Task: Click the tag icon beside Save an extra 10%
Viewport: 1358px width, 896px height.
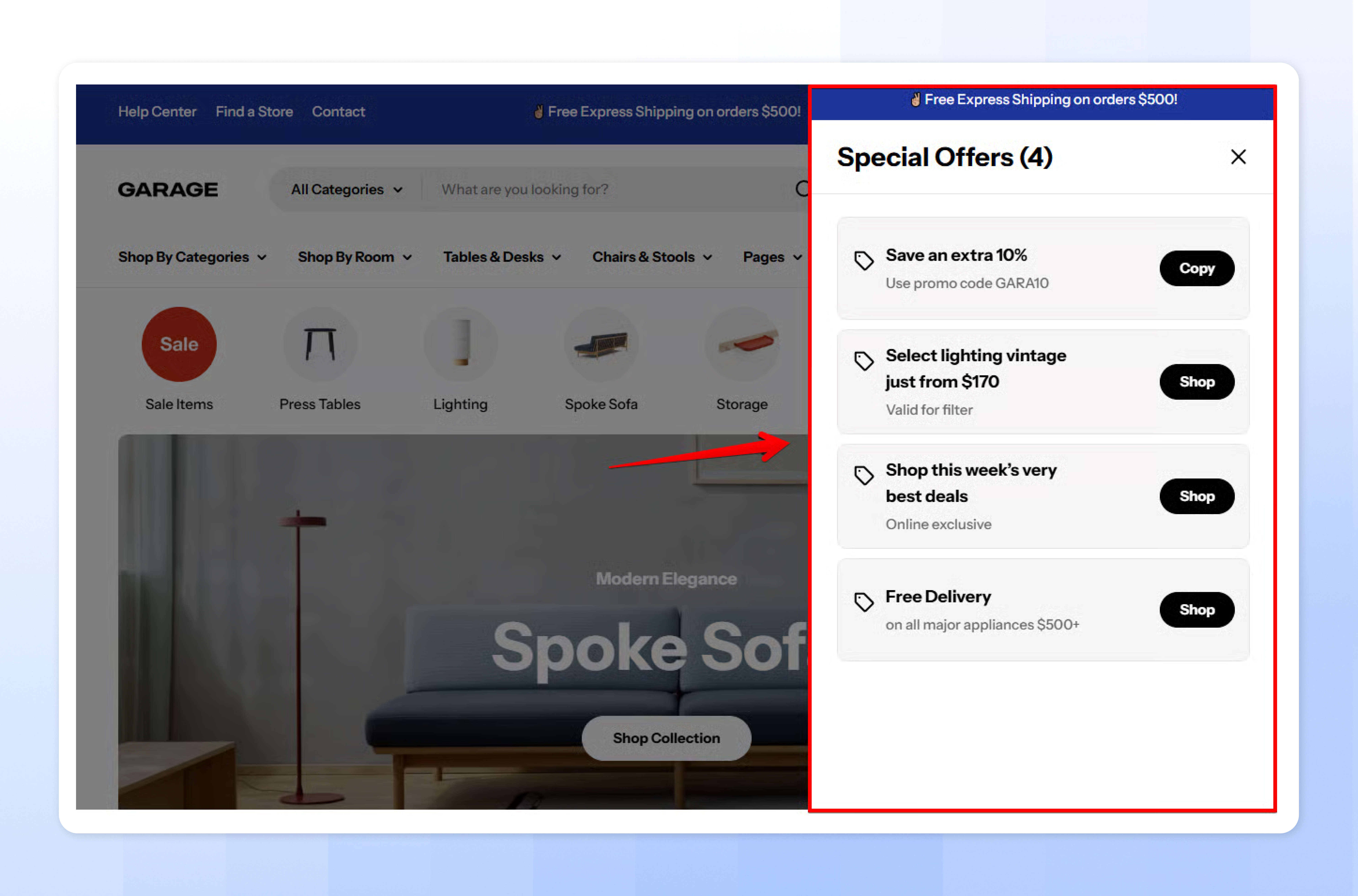Action: tap(864, 261)
